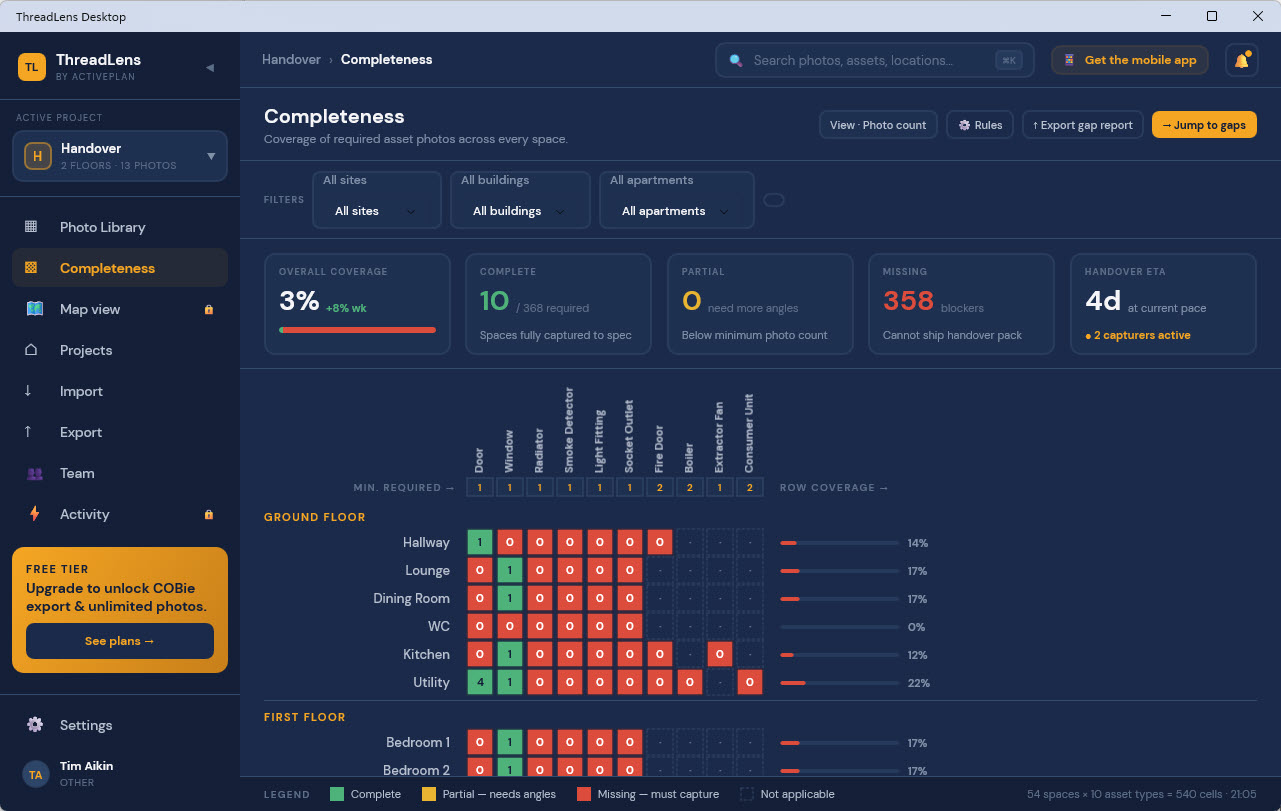Screen dimensions: 1281x811
Task: Open Settings in the sidebar
Action: click(120, 725)
